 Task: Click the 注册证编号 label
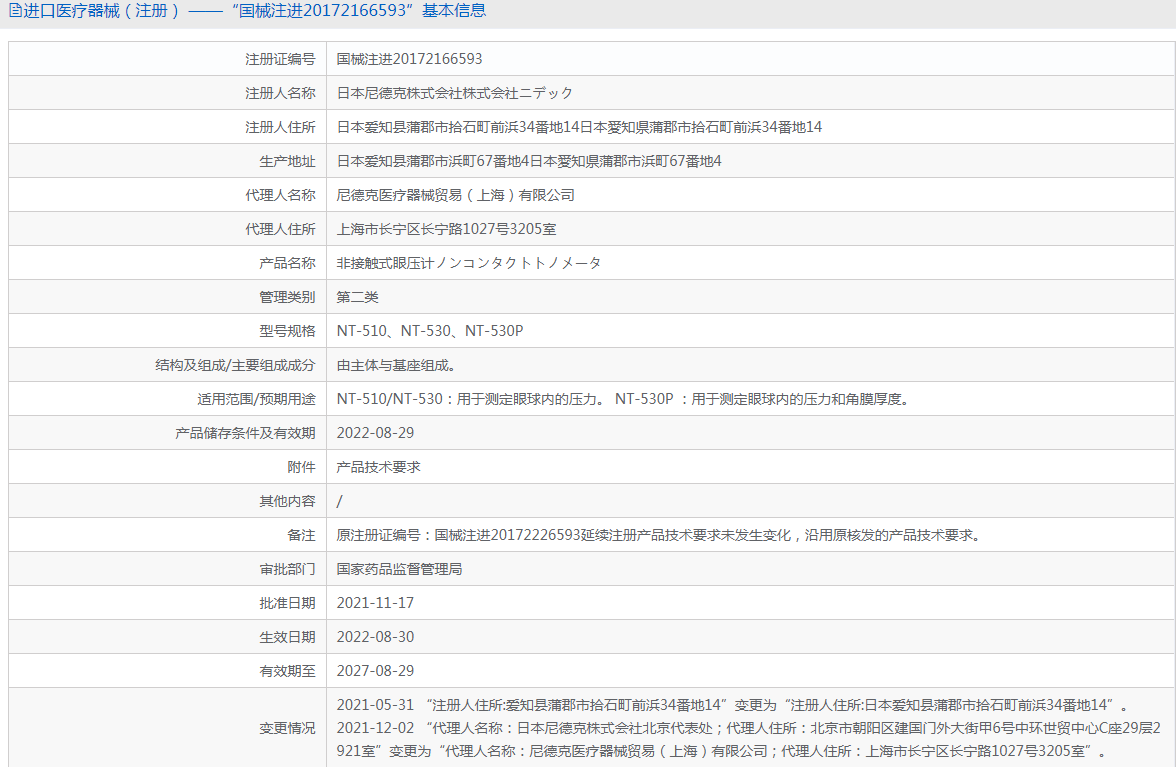click(x=280, y=59)
